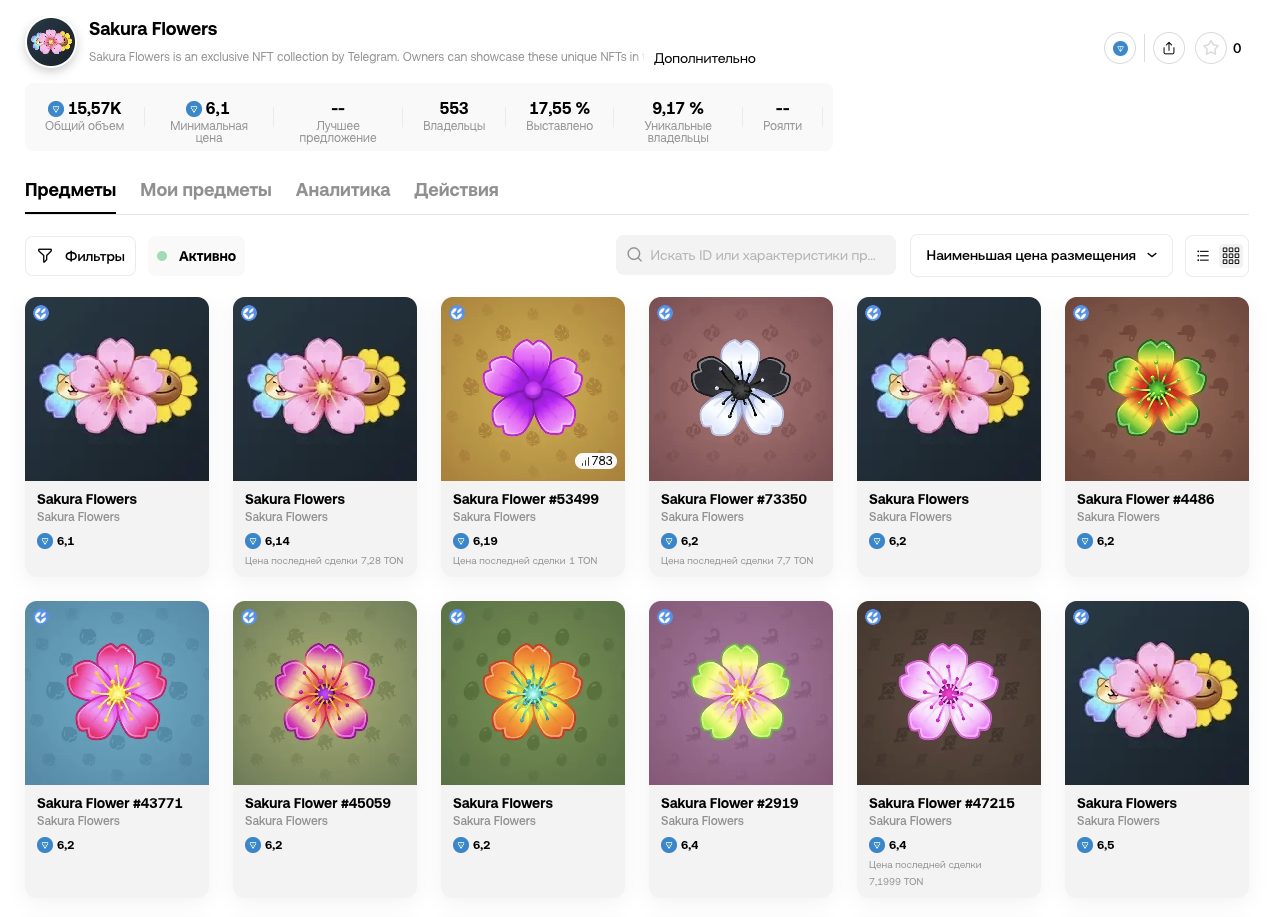Click the TON diamond button beside the share icon
The height and width of the screenshot is (917, 1274).
pyautogui.click(x=1120, y=48)
